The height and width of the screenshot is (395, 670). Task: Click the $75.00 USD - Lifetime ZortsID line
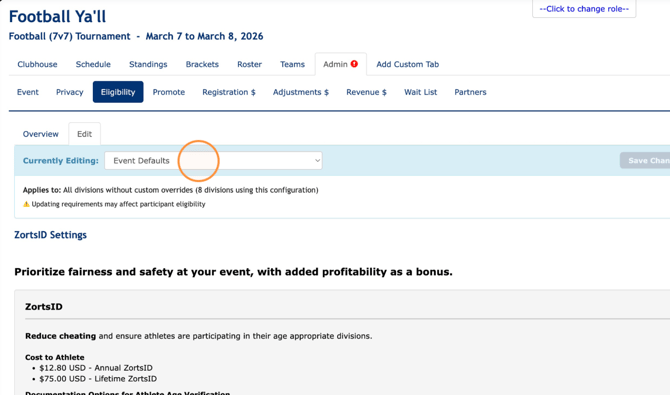point(98,379)
